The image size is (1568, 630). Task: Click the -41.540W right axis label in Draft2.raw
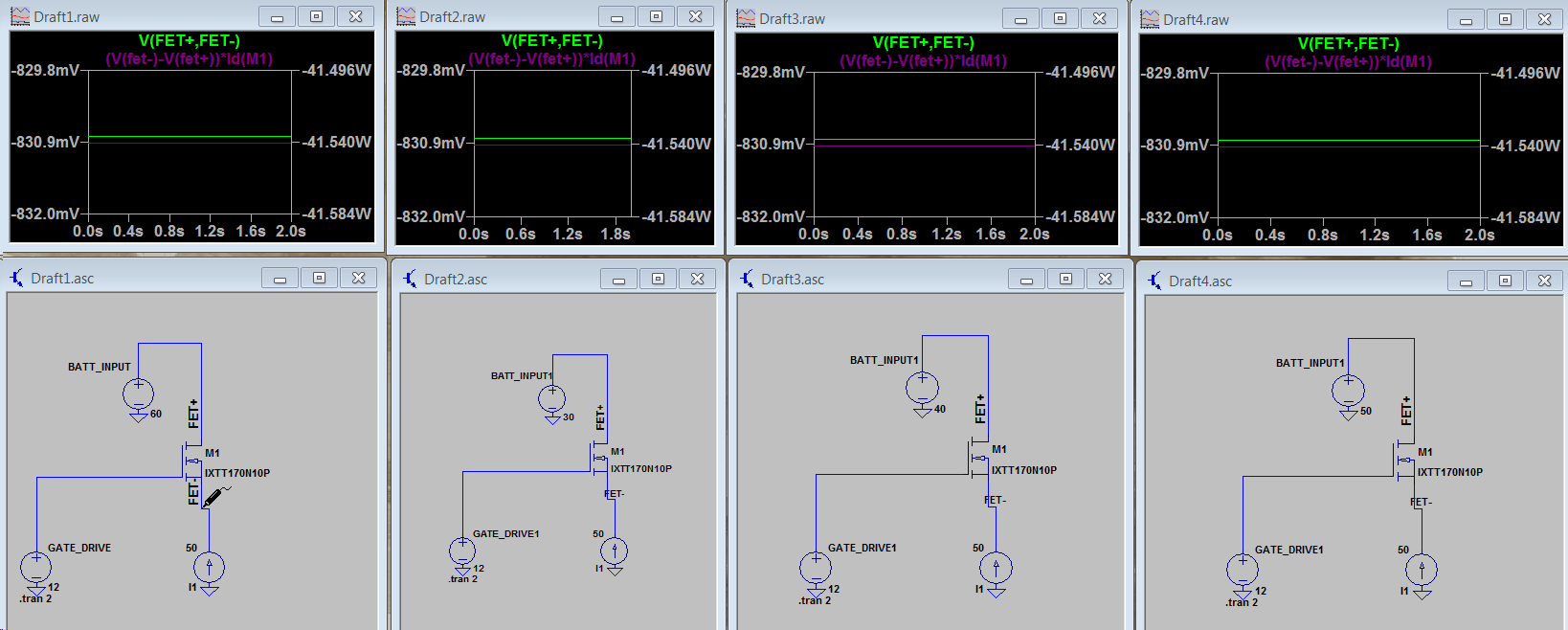click(677, 144)
